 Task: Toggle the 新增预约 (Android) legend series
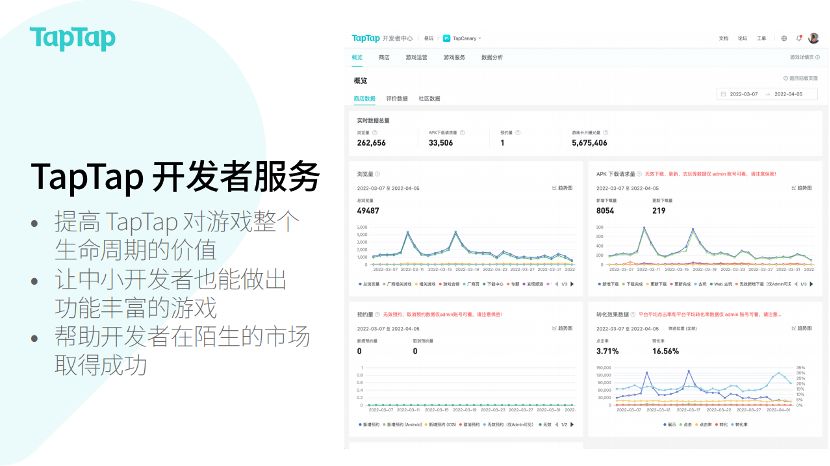402,425
